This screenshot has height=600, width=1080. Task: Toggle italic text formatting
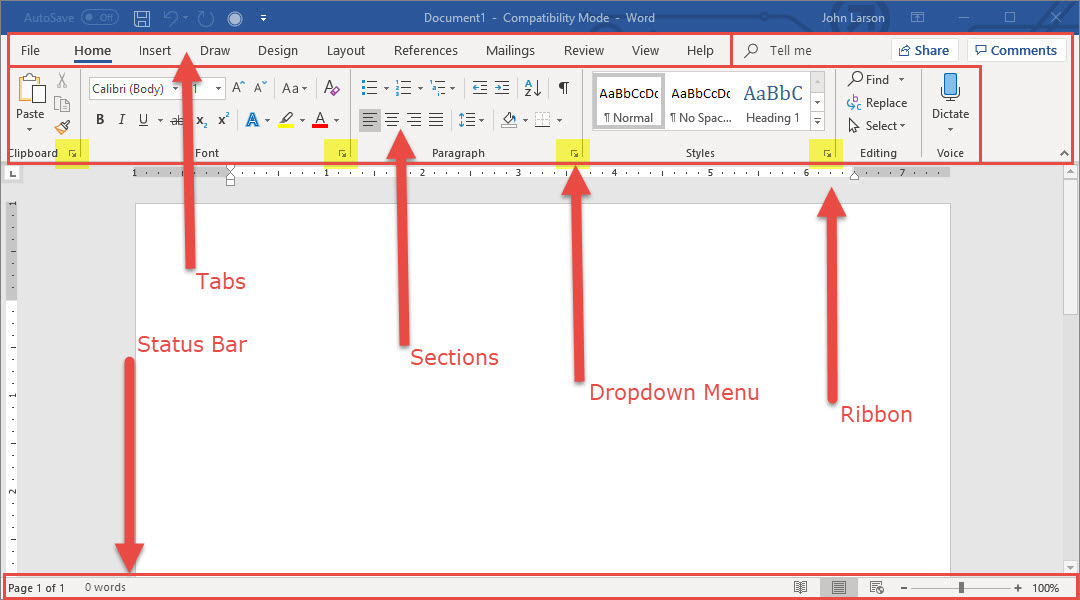click(122, 120)
